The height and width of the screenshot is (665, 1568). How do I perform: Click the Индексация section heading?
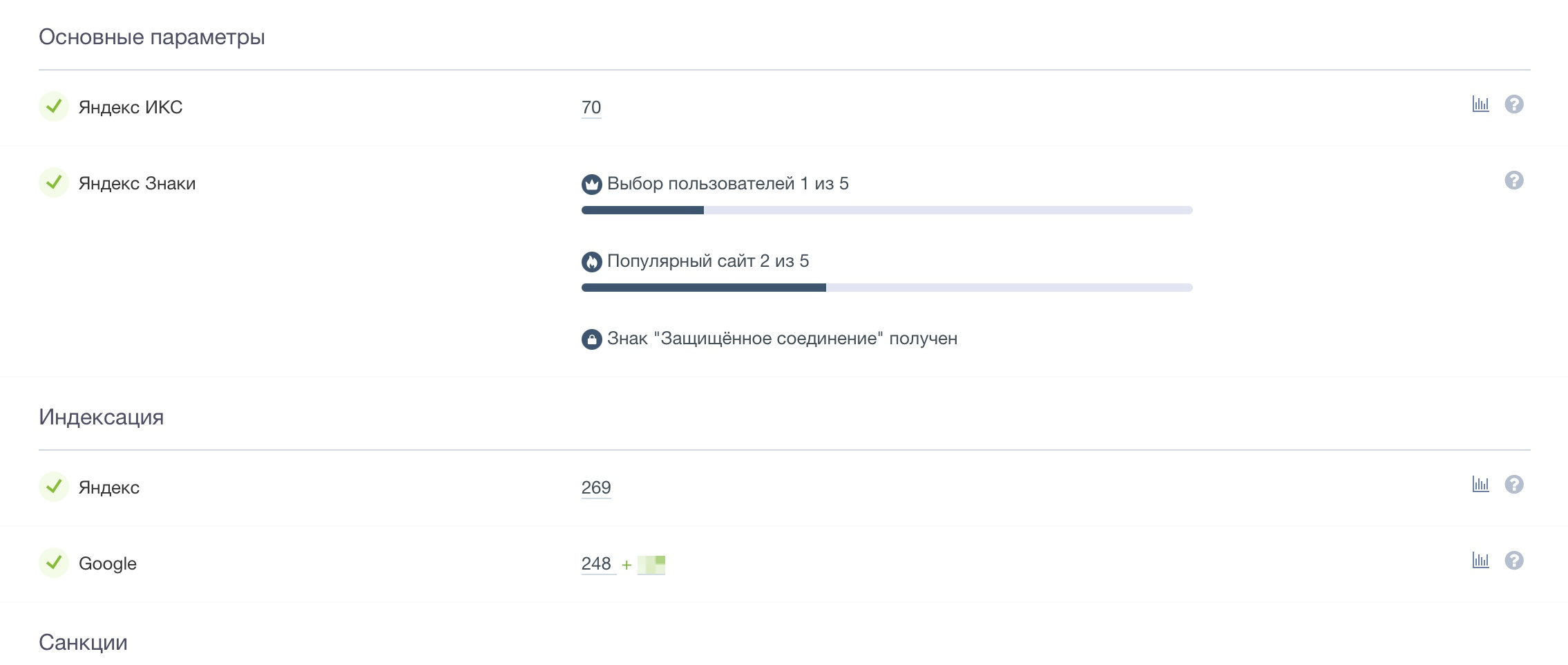(102, 418)
